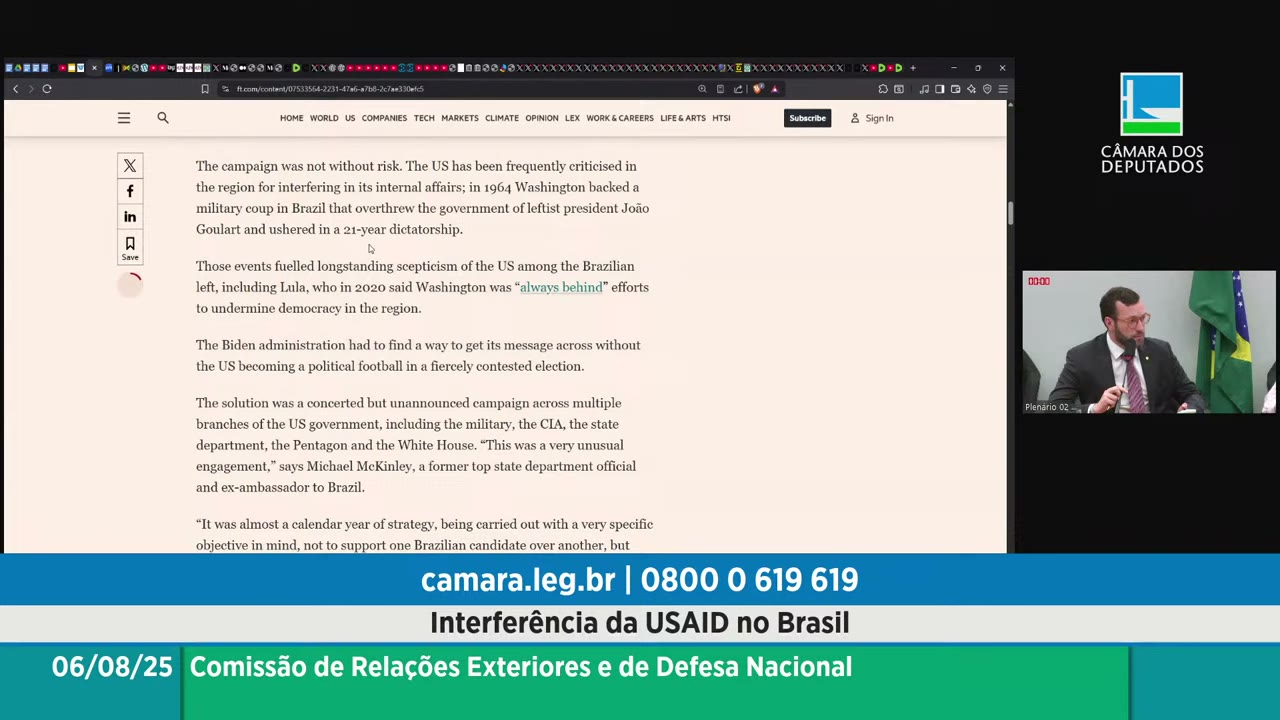Open WORK & CAREERS section
Image resolution: width=1280 pixels, height=720 pixels.
pos(620,118)
